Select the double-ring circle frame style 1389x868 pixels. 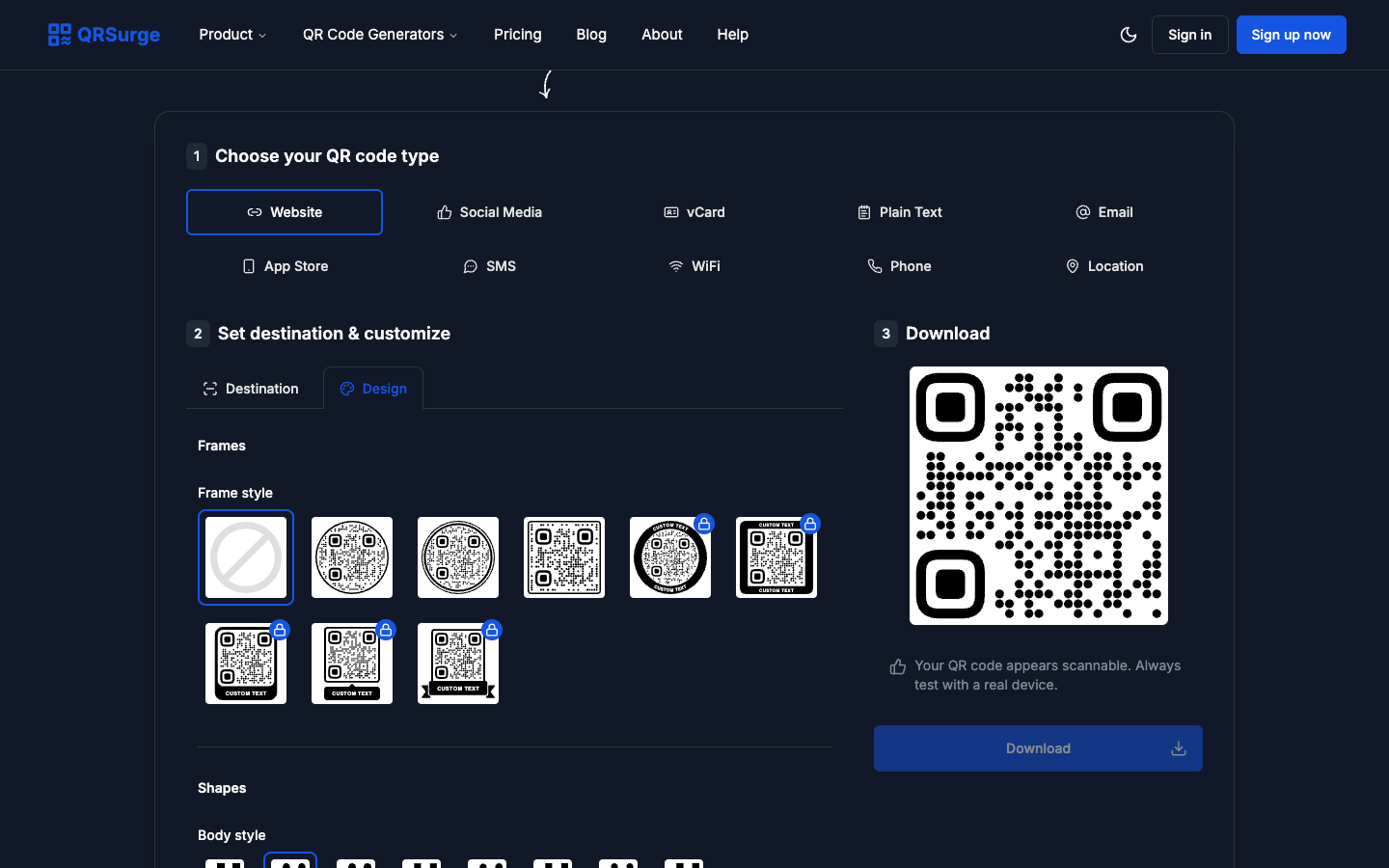(x=458, y=557)
